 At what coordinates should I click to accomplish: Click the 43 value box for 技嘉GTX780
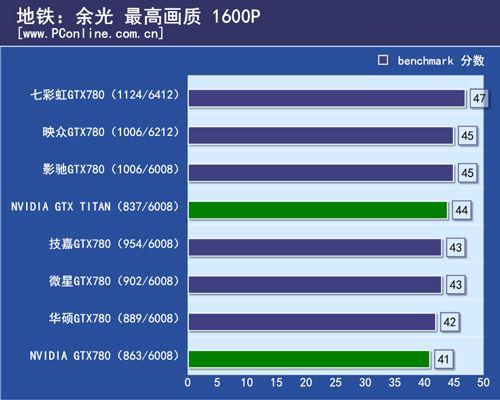[455, 248]
